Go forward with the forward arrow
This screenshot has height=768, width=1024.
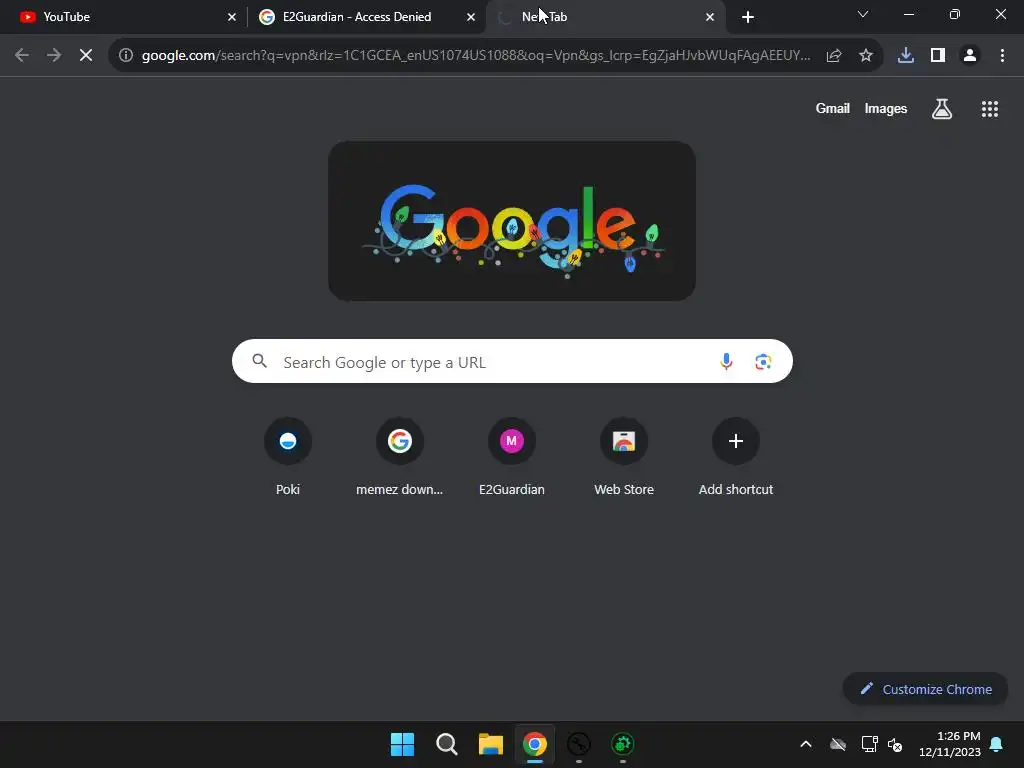pyautogui.click(x=54, y=56)
